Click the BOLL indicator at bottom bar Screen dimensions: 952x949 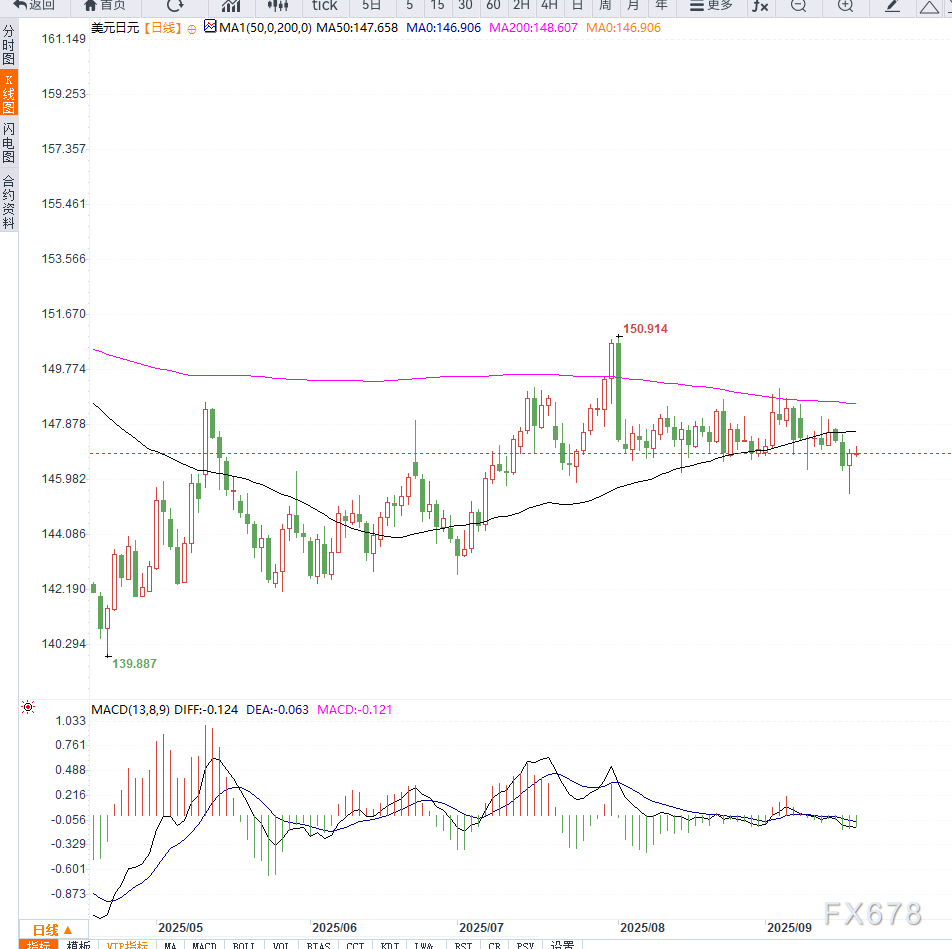coord(243,945)
